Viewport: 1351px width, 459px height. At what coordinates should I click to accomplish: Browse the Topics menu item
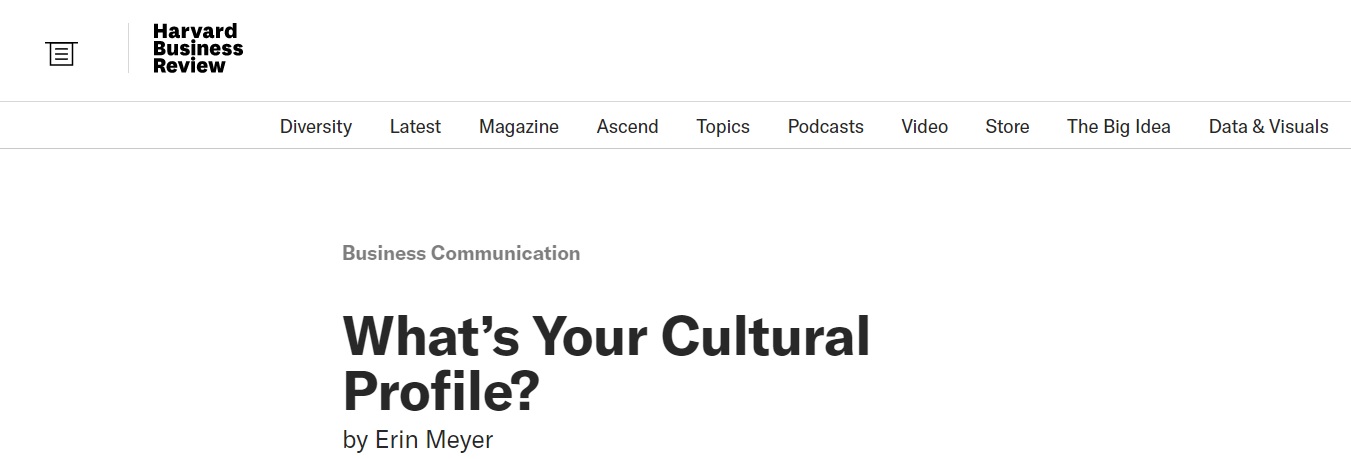click(x=723, y=126)
